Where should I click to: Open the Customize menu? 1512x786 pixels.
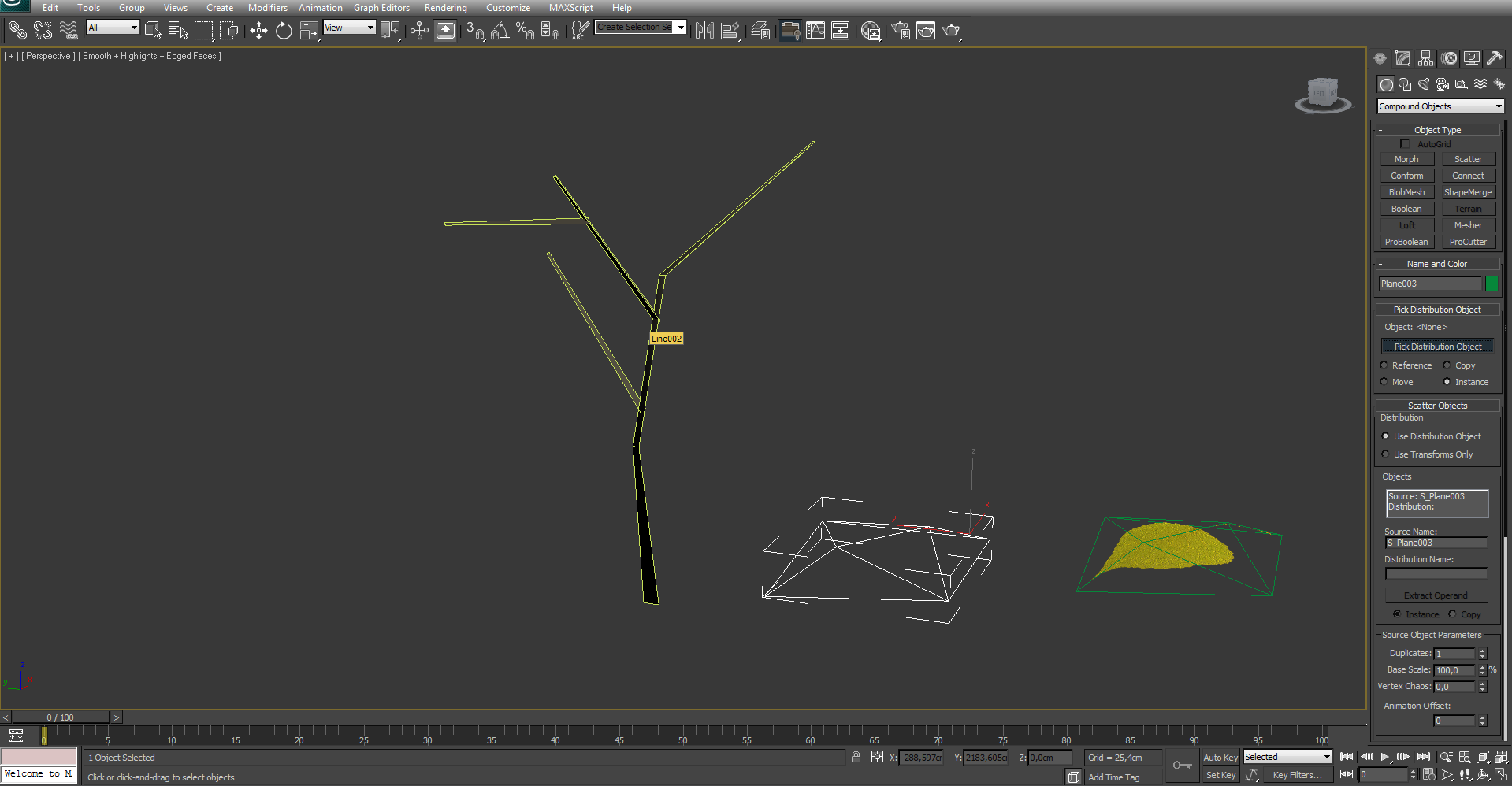tap(508, 8)
